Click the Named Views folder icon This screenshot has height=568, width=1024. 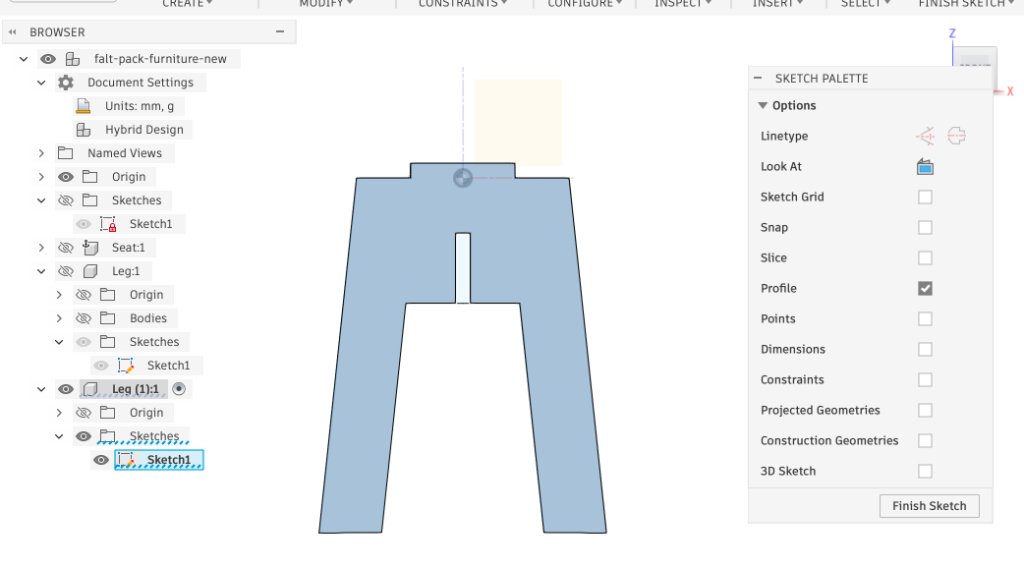[65, 153]
